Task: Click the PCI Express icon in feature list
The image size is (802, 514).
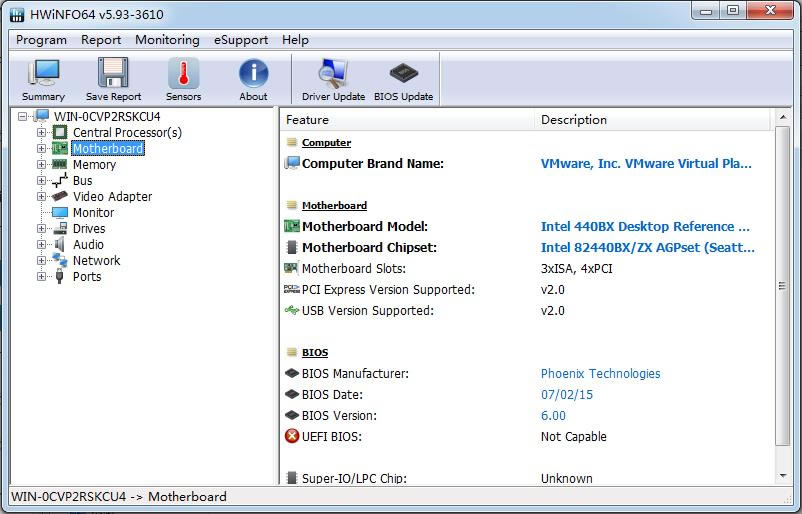Action: tap(292, 289)
